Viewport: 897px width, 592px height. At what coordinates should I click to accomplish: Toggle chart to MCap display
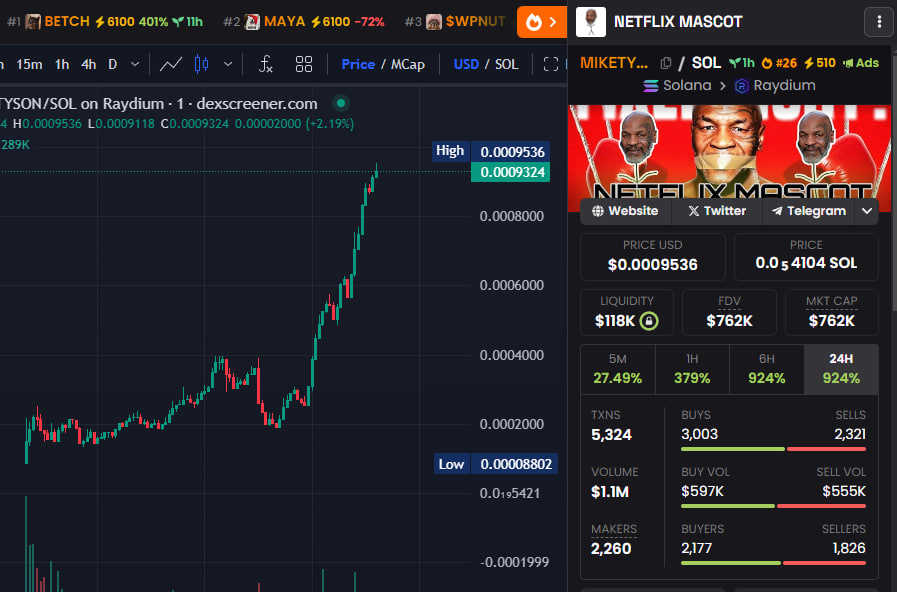point(408,64)
